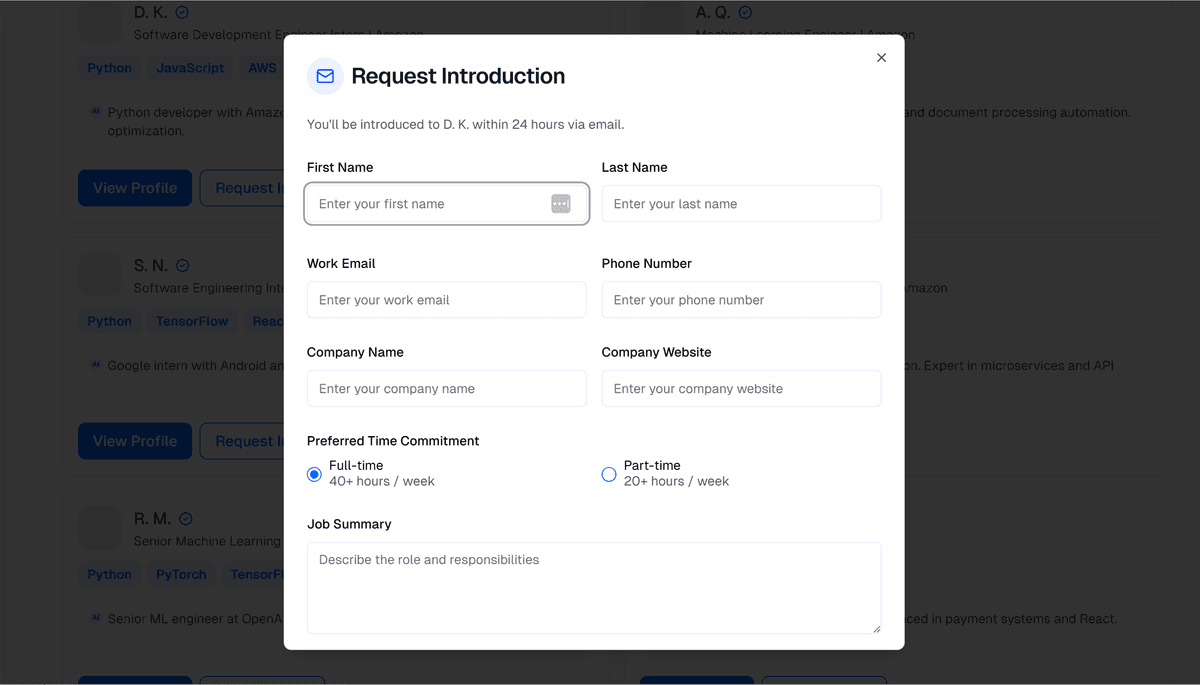The width and height of the screenshot is (1200, 685).
Task: Select the Company Name field
Action: pyautogui.click(x=447, y=389)
